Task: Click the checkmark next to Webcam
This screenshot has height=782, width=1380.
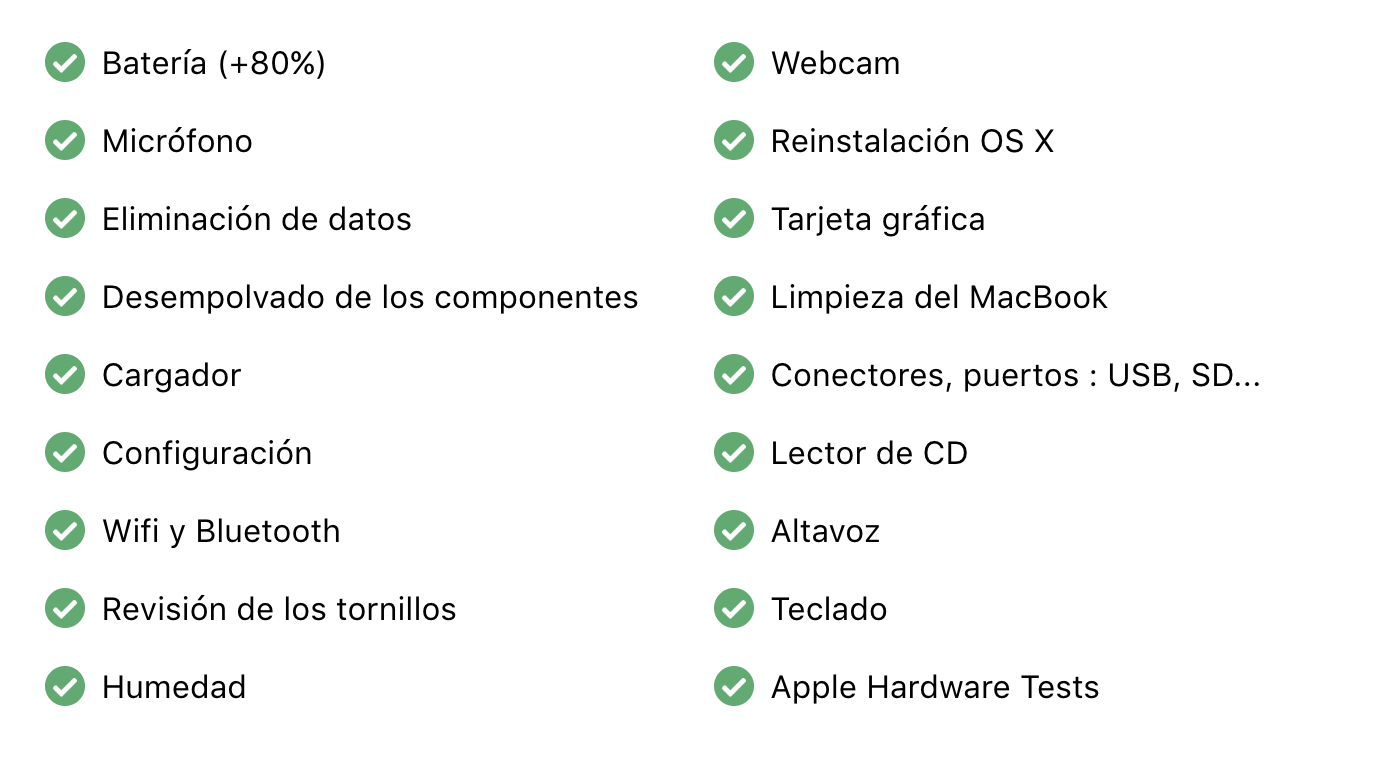Action: (x=734, y=63)
